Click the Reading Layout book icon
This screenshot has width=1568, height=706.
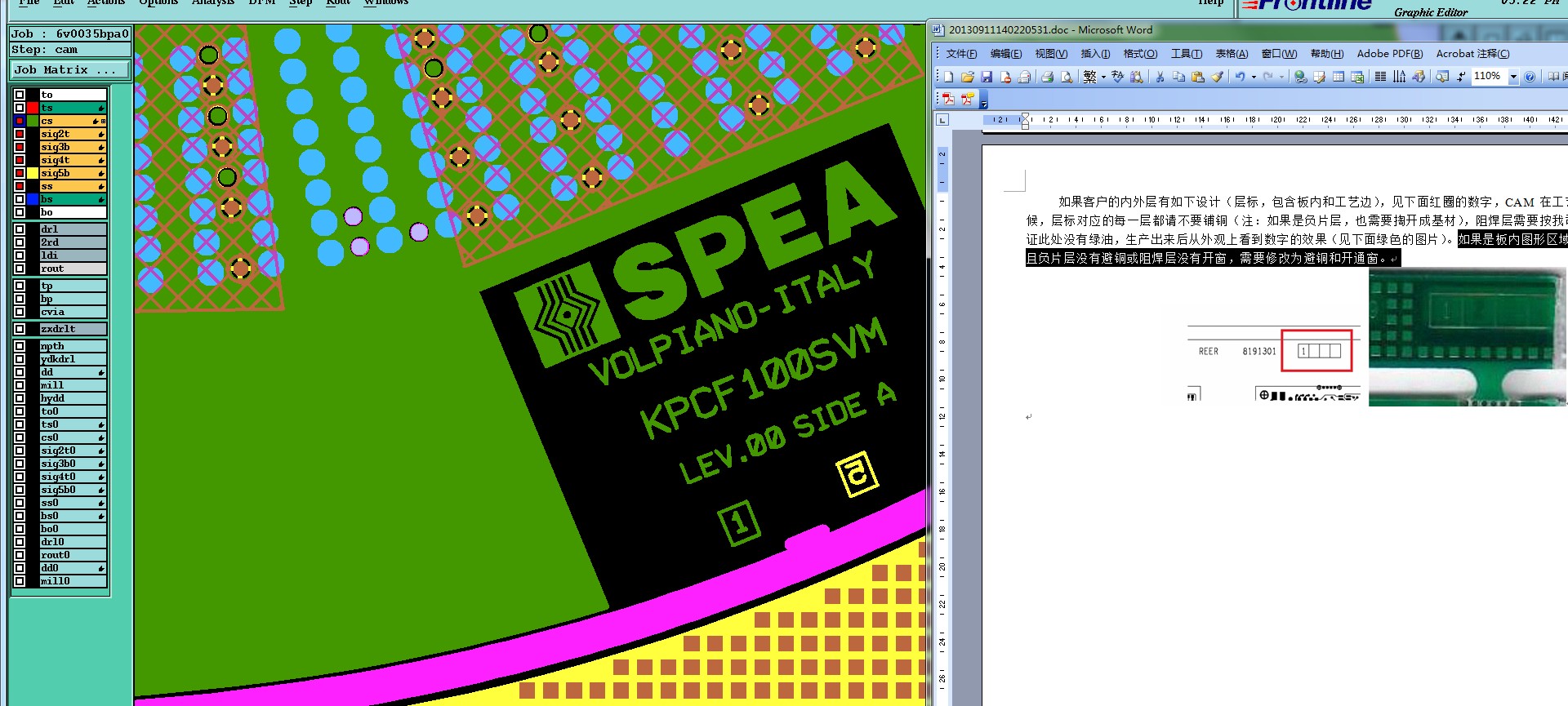(1555, 77)
